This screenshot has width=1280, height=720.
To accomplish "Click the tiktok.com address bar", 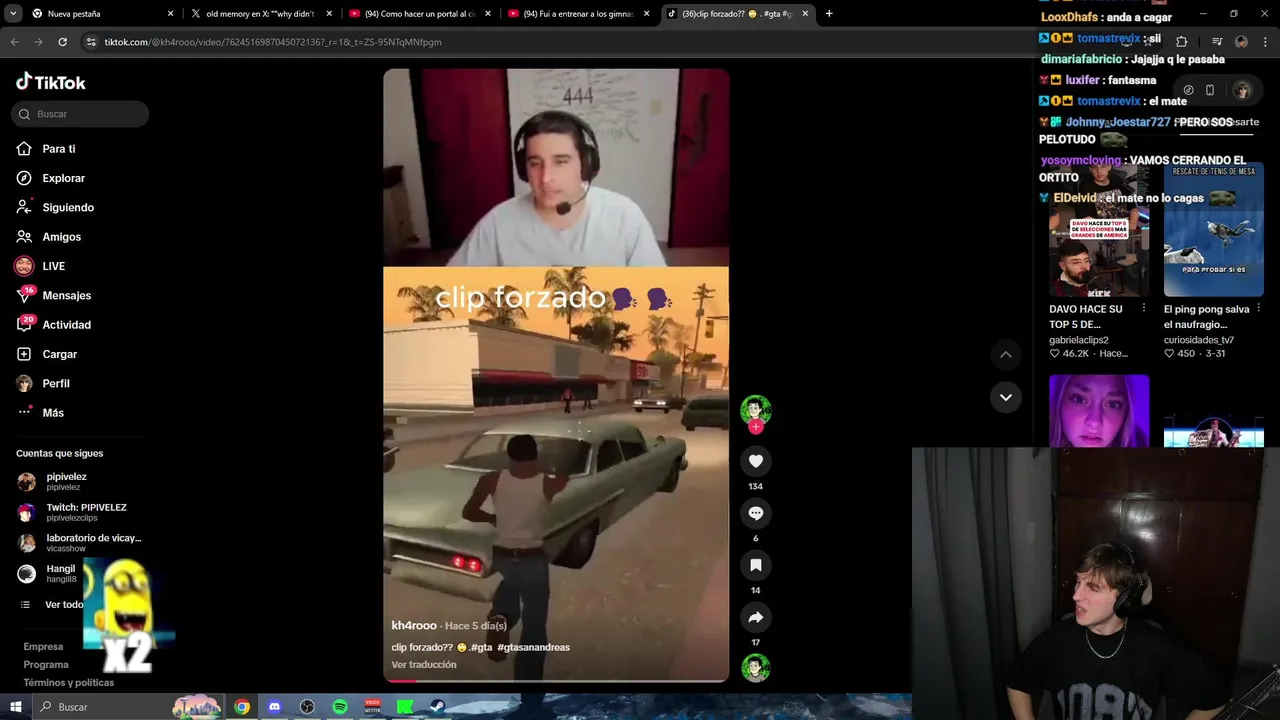I will click(560, 42).
